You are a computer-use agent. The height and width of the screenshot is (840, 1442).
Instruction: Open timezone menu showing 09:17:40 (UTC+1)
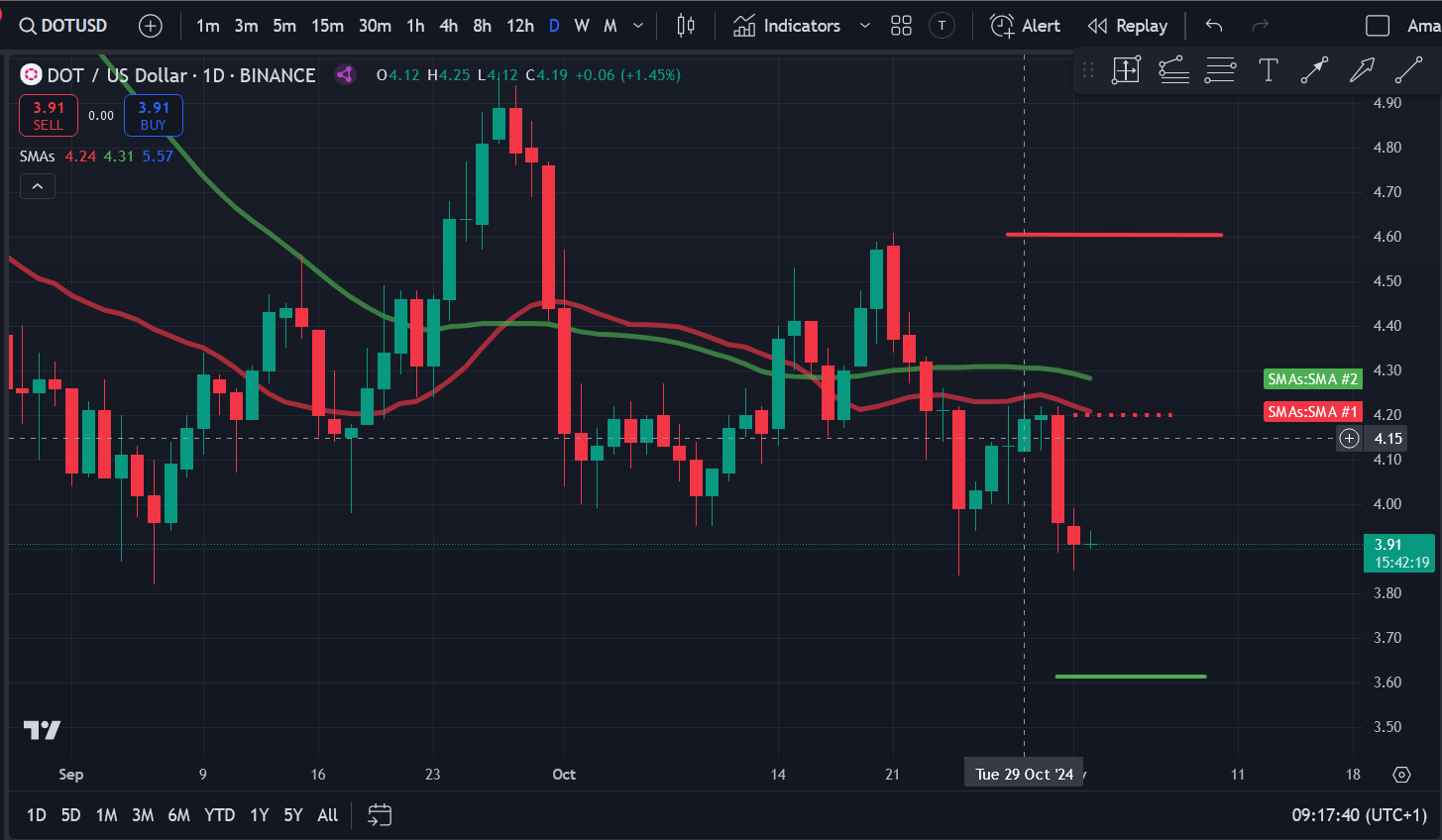click(1359, 815)
